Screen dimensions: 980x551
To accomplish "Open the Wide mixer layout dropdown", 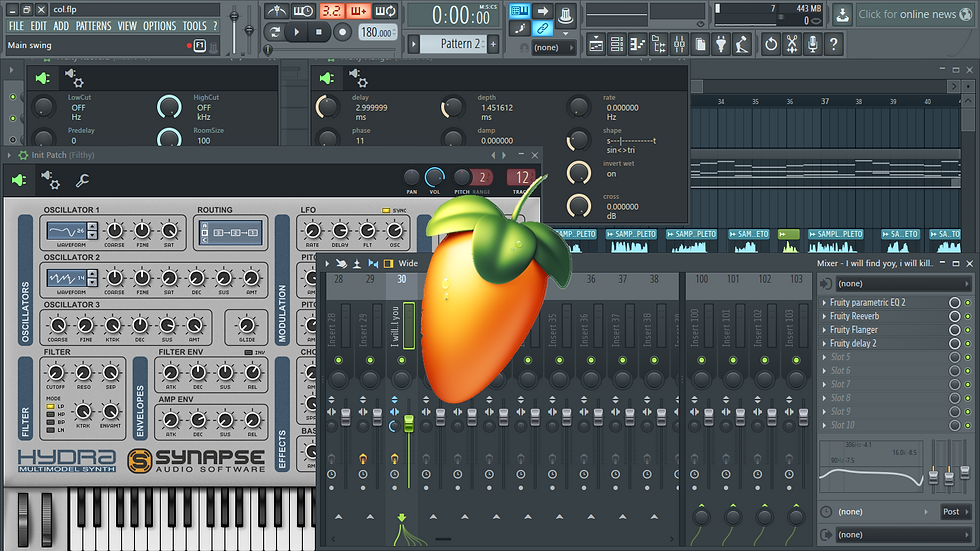I will (408, 264).
